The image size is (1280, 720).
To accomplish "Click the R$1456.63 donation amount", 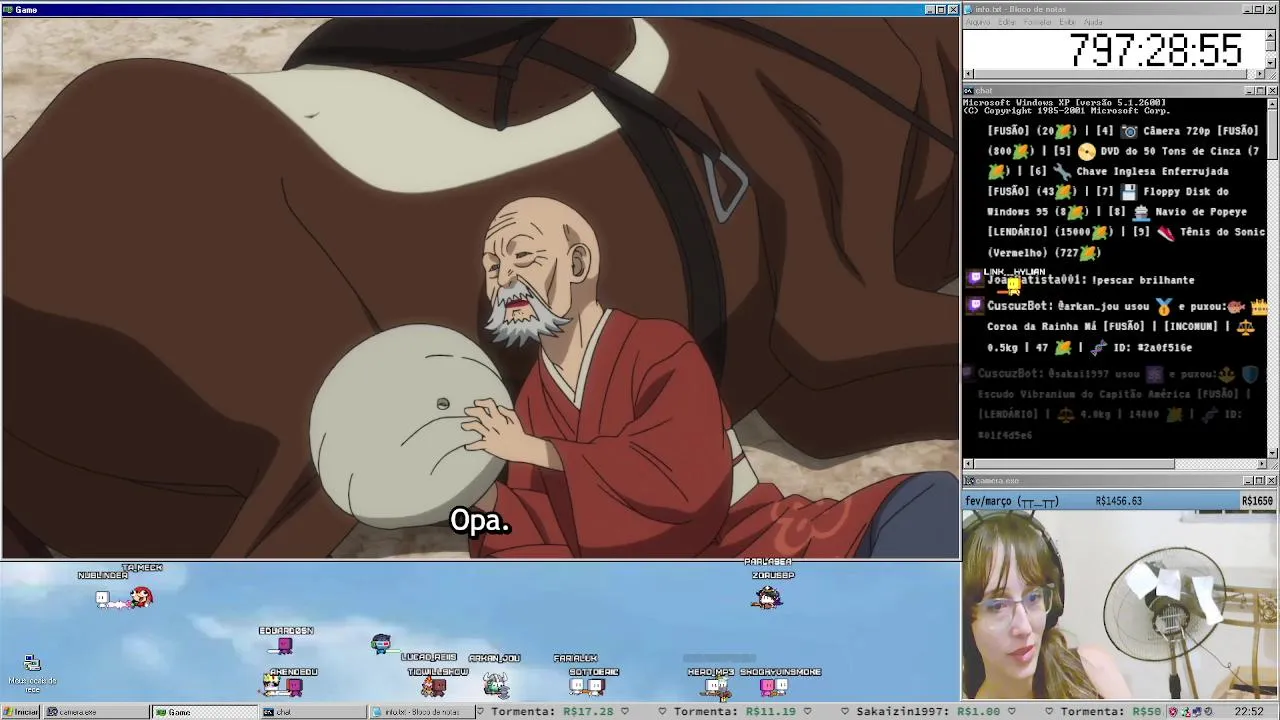I will coord(1119,501).
